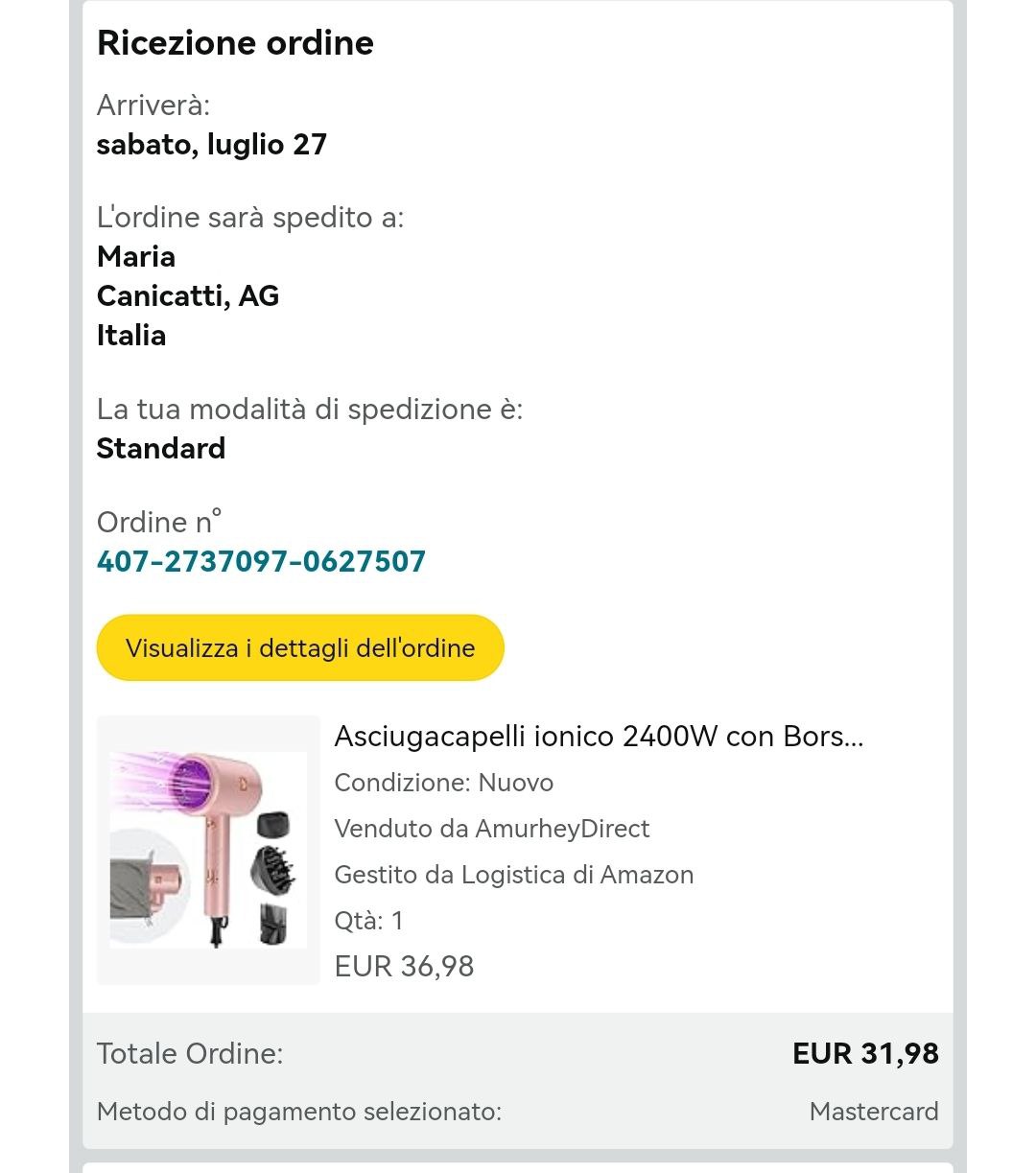
Task: Open order number 407-2737097-0627507 link
Action: pyautogui.click(x=261, y=561)
